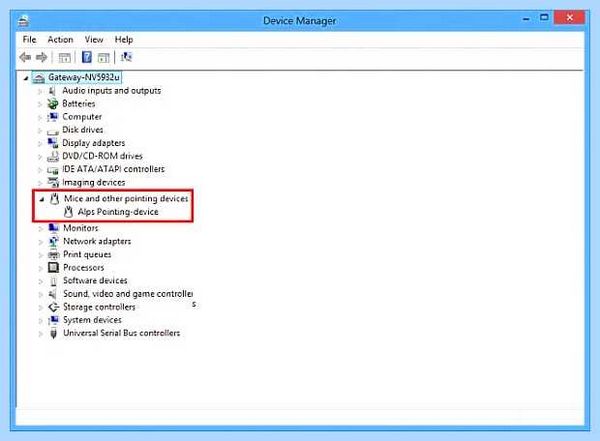The height and width of the screenshot is (441, 600).
Task: Select IDE ATA/ATAPI controllers label
Action: tap(113, 169)
